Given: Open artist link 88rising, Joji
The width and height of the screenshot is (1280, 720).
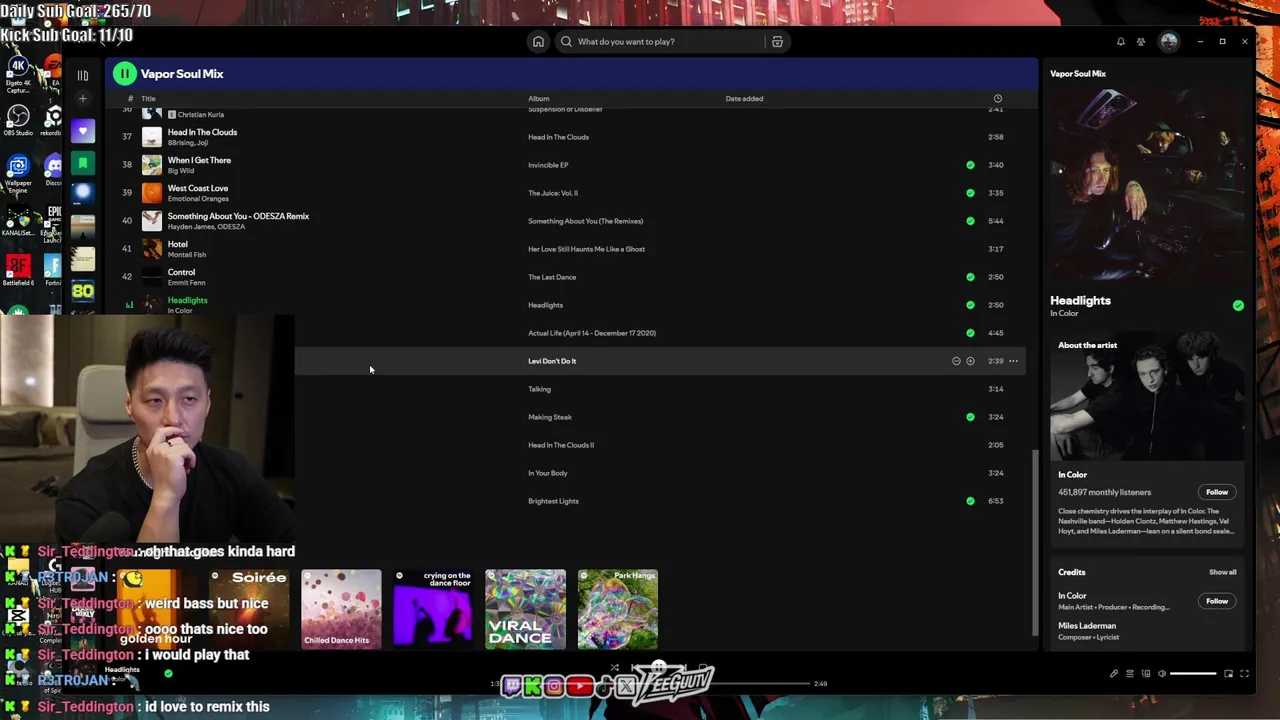Looking at the screenshot, I should click(x=188, y=143).
